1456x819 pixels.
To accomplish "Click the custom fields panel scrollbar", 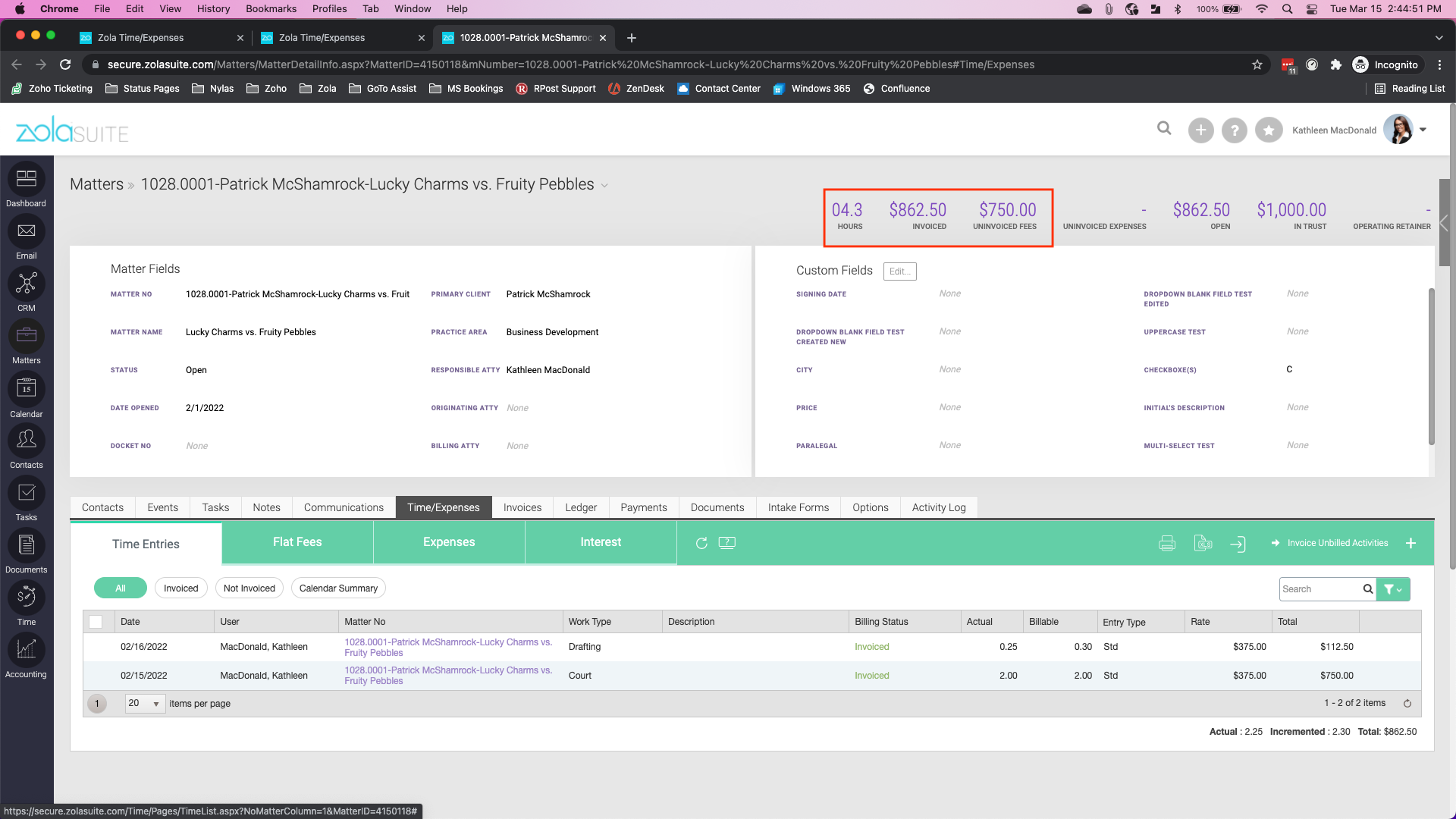I will [1431, 366].
